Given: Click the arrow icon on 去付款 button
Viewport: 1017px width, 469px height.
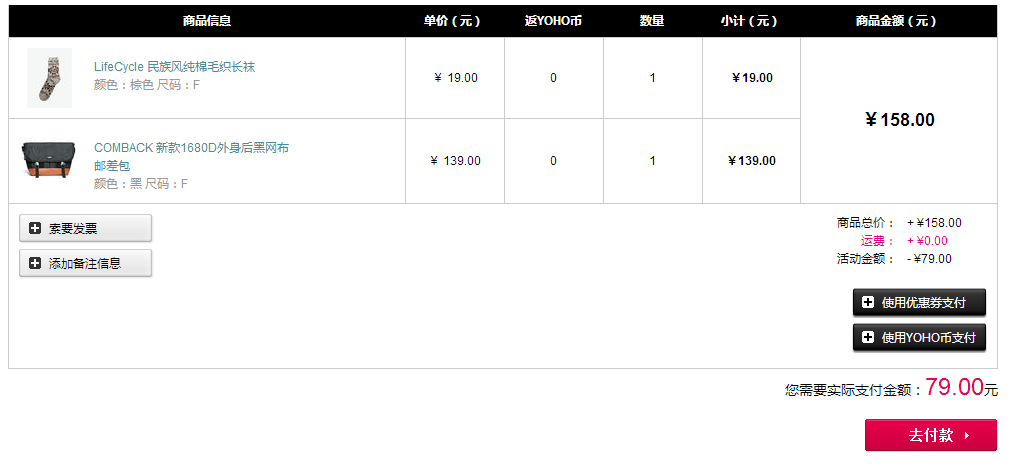Looking at the screenshot, I should coord(967,435).
